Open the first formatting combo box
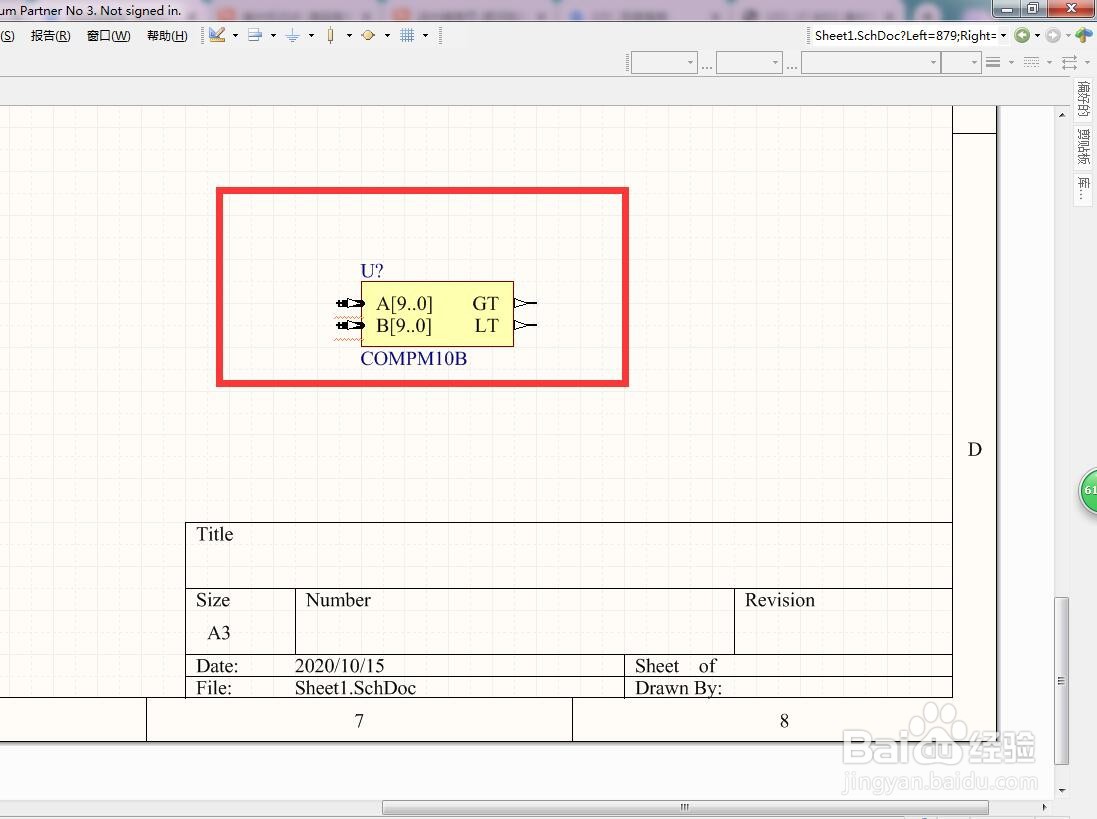Screen dimensions: 1097x819 click(x=664, y=63)
